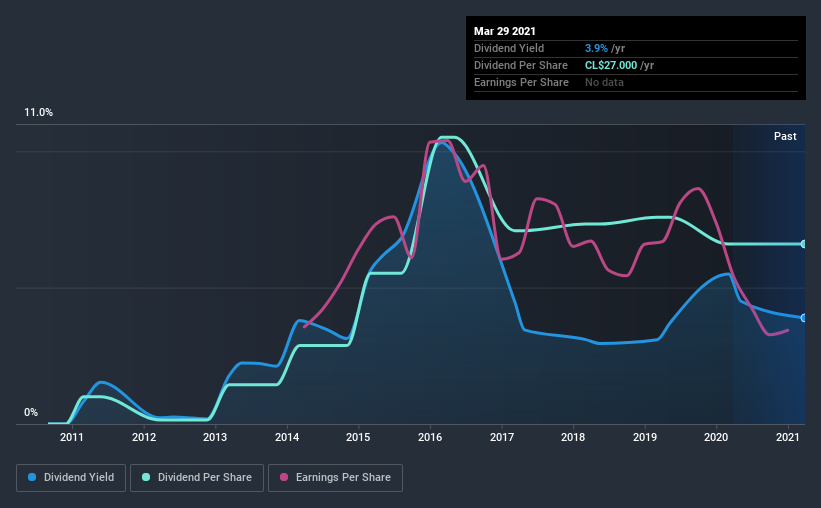Toggle the Dividend Per Share legend series
821x508 pixels.
pyautogui.click(x=197, y=478)
